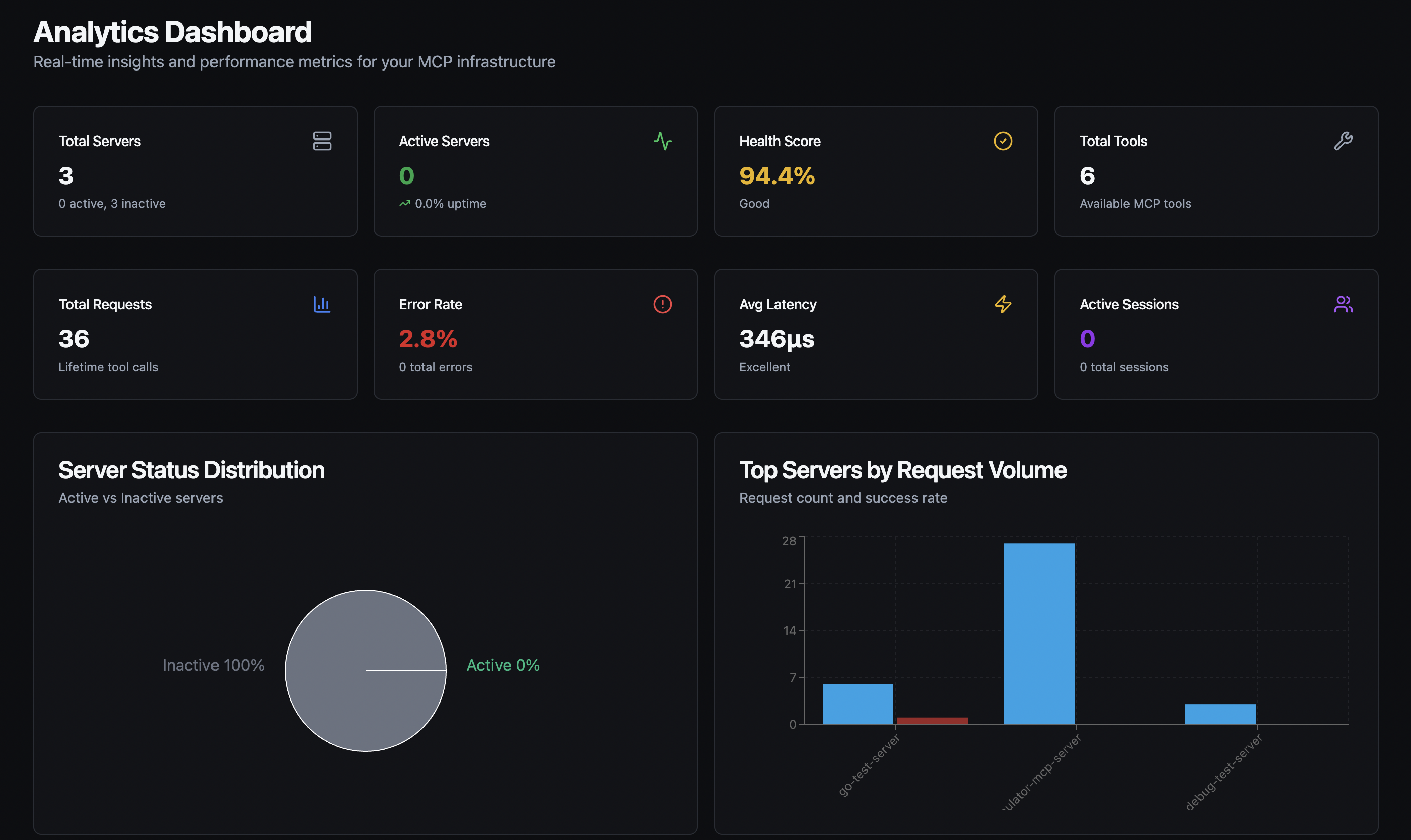Click the lightning bolt icon in Avg Latency

point(1003,304)
